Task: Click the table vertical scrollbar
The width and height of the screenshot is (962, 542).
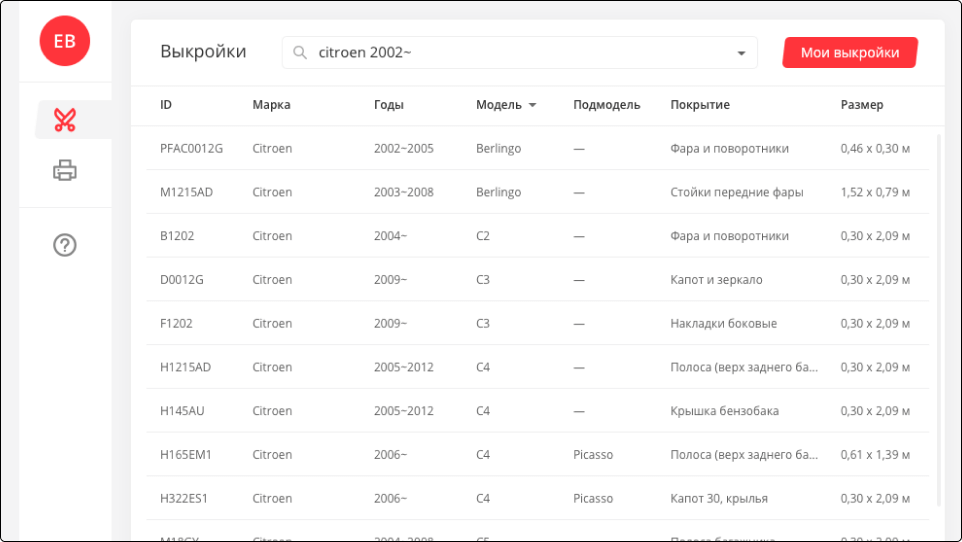Action: (x=938, y=320)
